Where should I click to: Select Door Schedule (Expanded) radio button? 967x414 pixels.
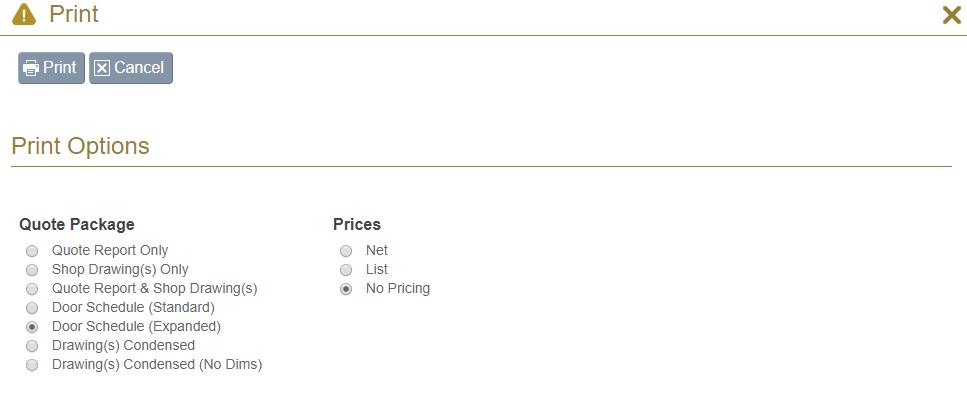click(x=32, y=327)
